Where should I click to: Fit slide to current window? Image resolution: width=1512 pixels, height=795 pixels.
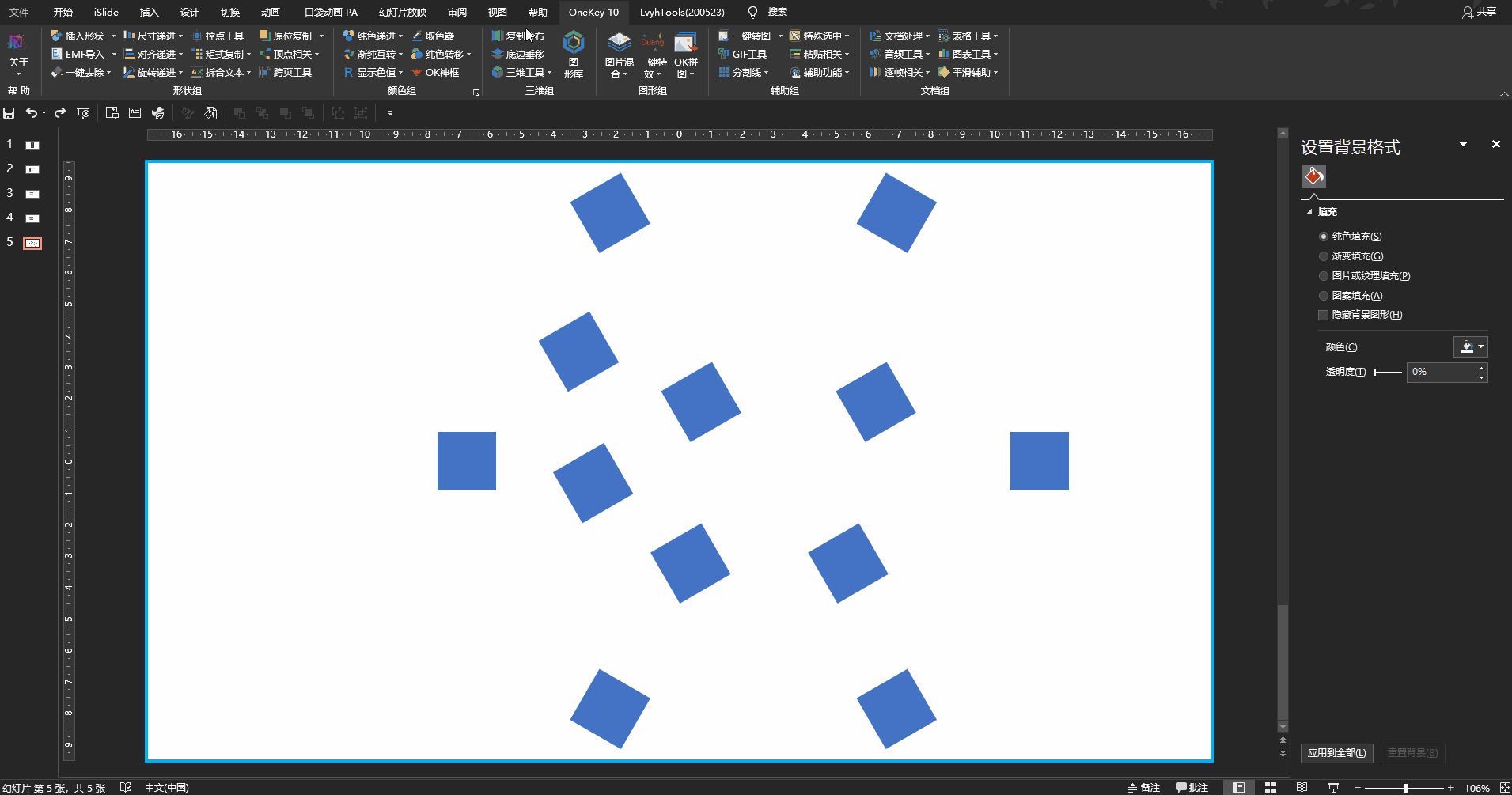(1505, 787)
